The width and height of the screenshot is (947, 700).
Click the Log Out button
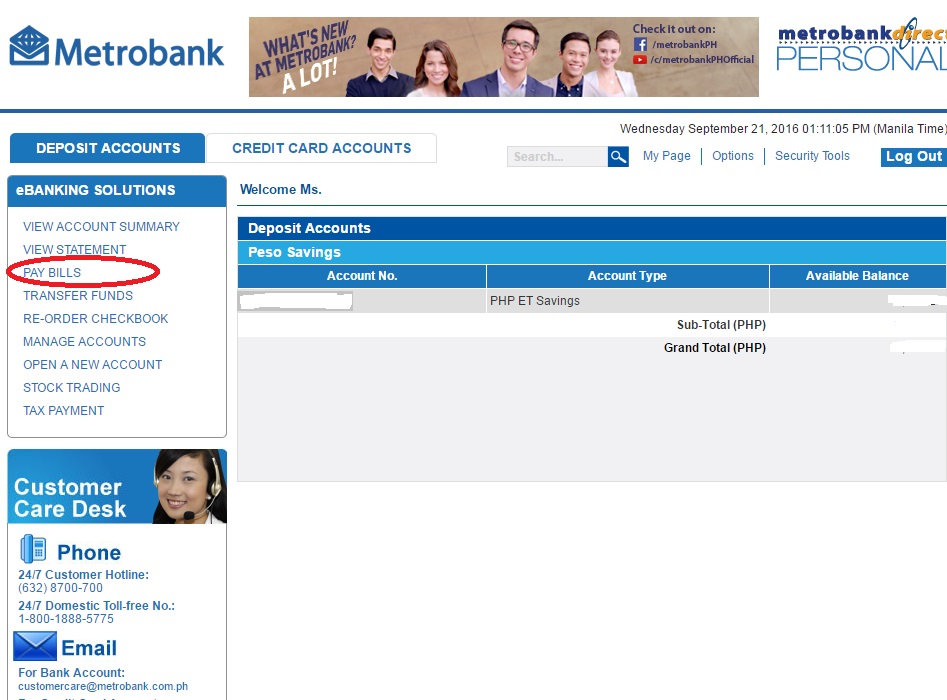913,156
